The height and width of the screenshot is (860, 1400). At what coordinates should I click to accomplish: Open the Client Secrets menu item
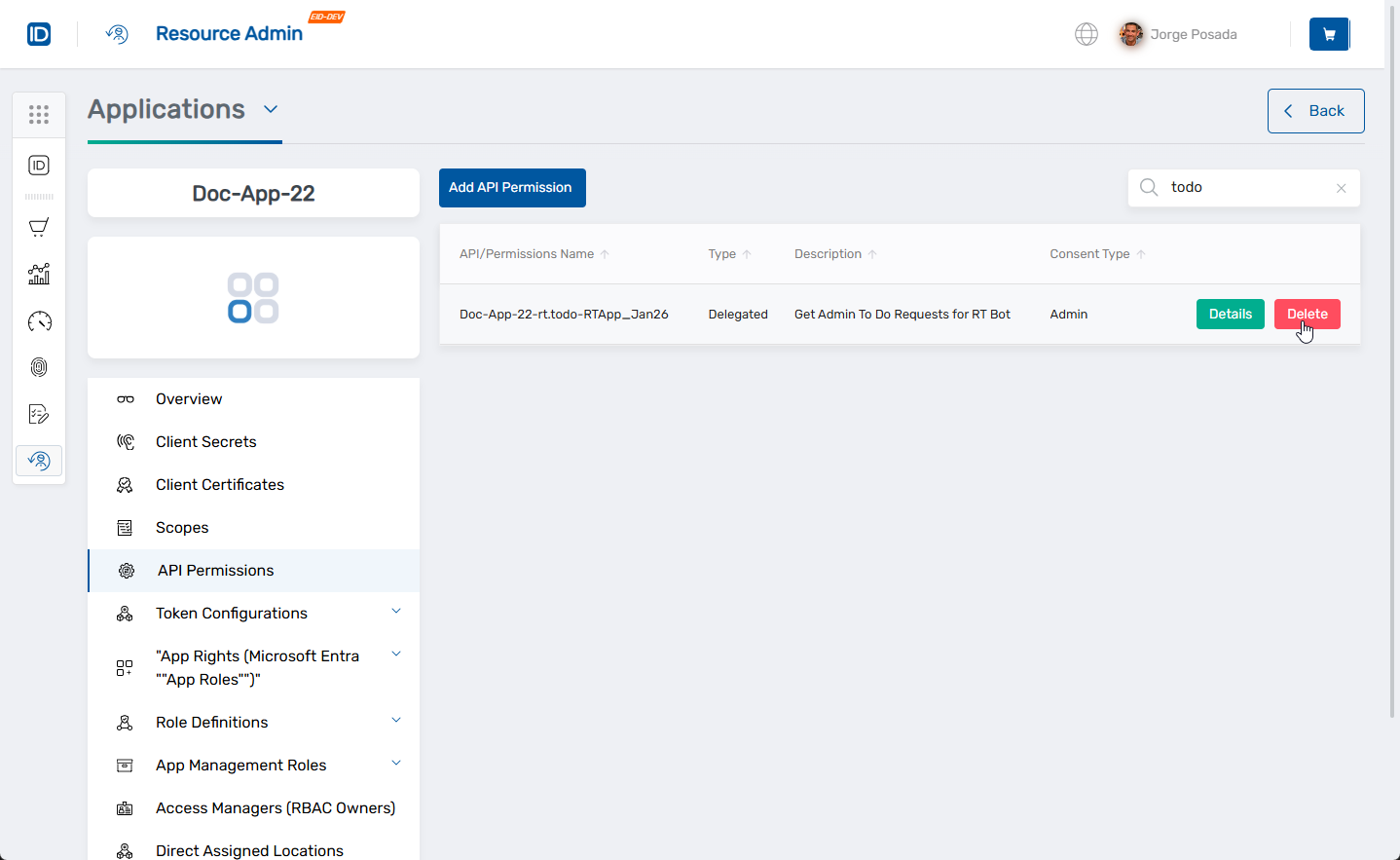[x=205, y=442]
